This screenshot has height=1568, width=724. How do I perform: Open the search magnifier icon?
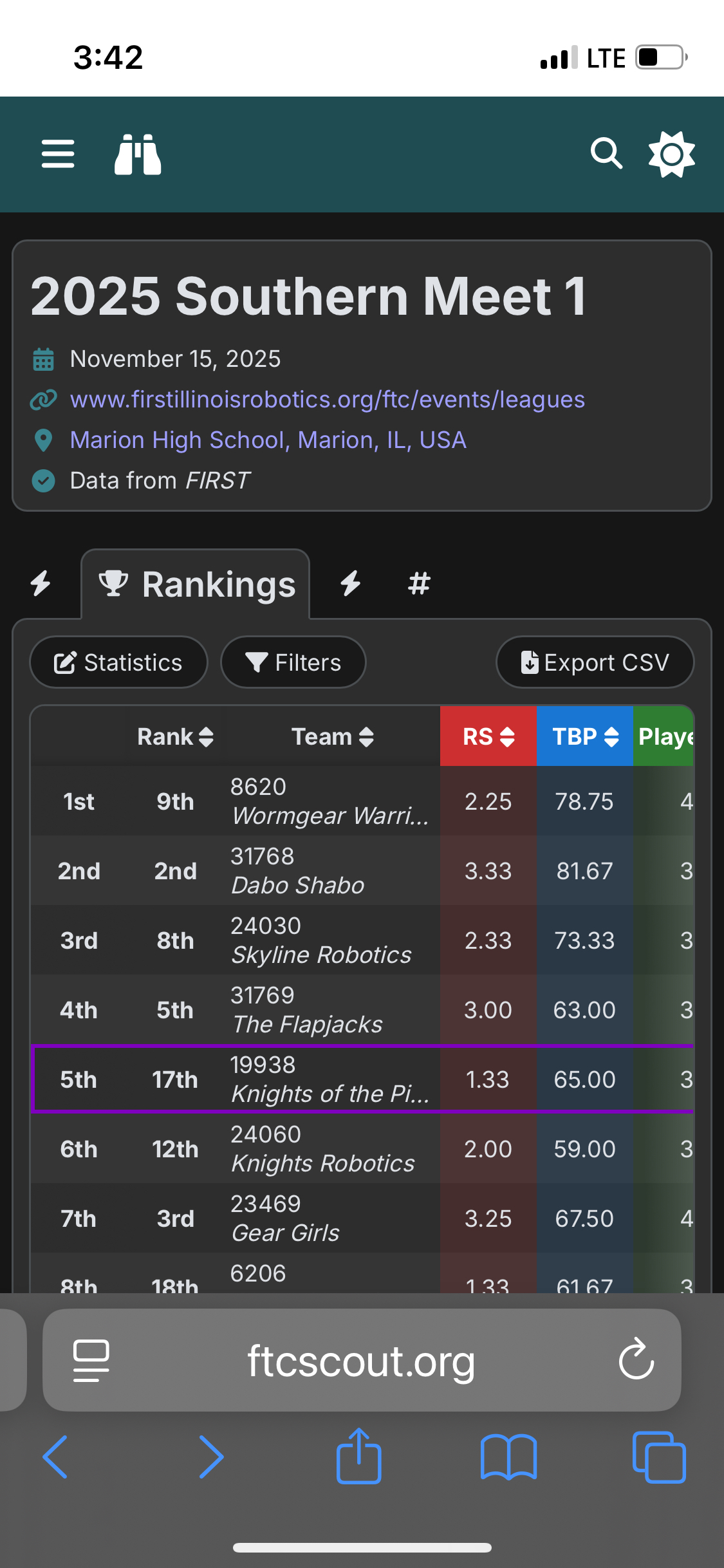(x=606, y=154)
